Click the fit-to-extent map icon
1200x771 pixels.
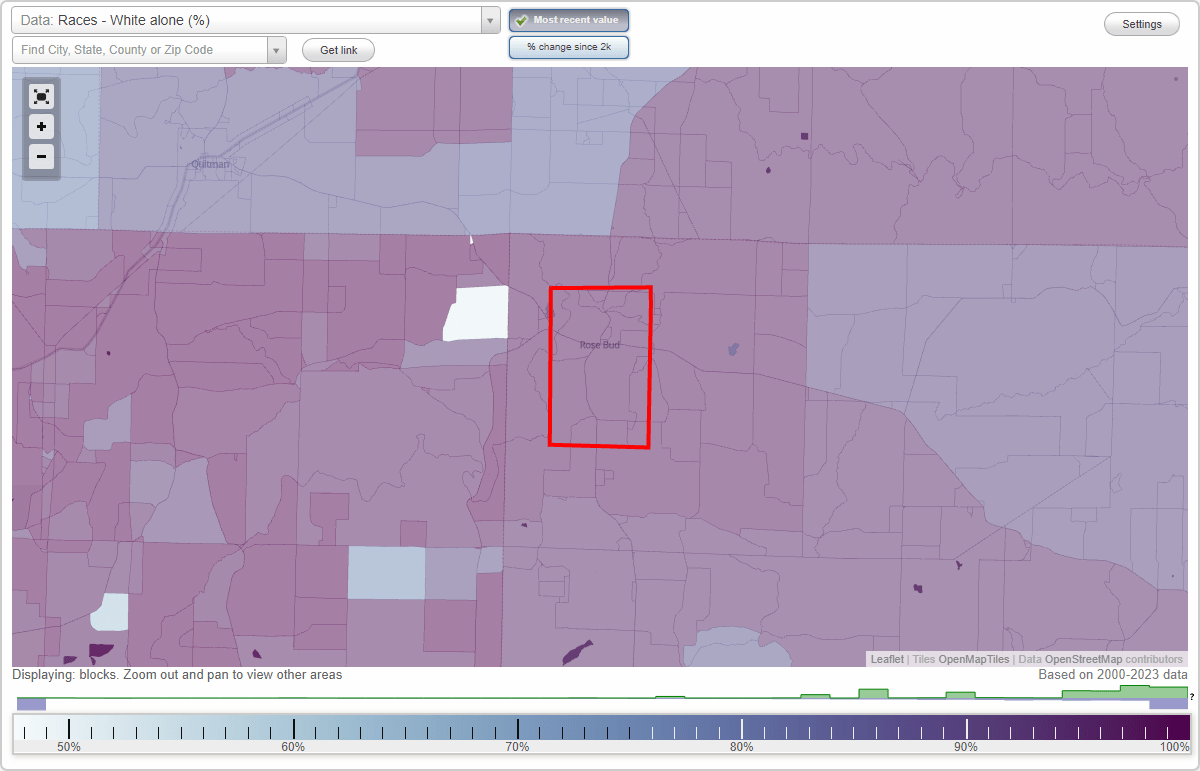coord(41,97)
